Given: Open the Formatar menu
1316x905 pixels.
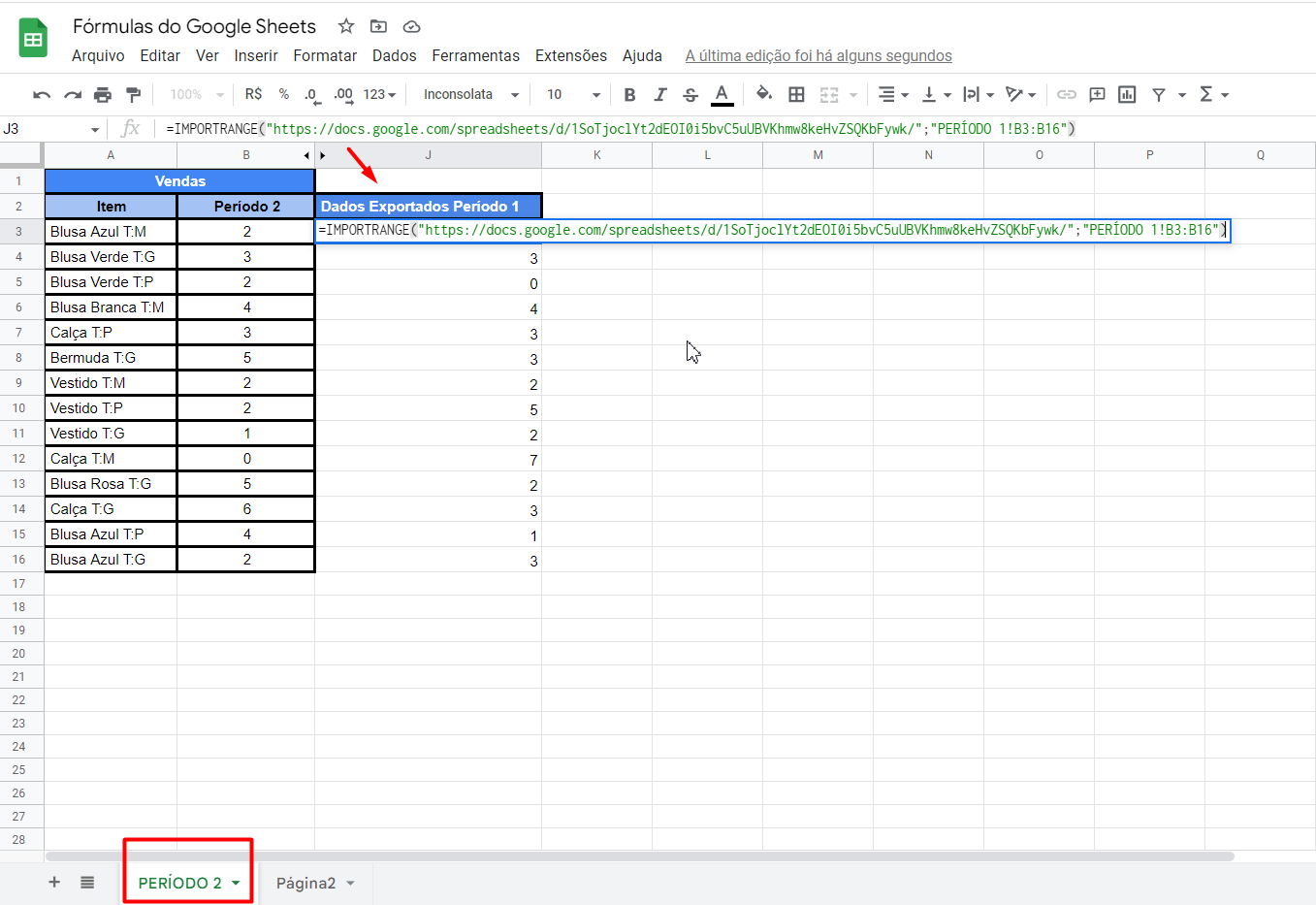Looking at the screenshot, I should (325, 55).
